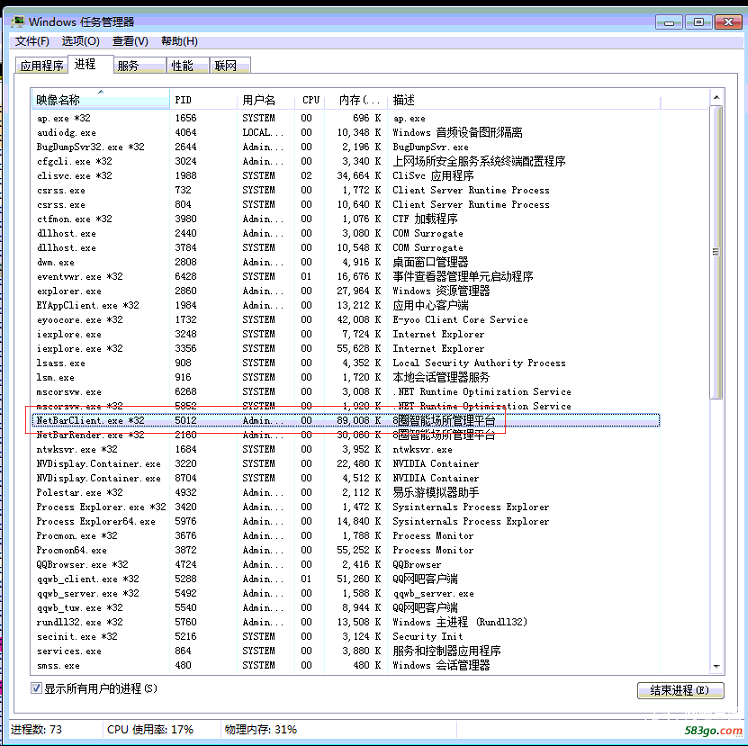
Task: Select EYAppClient.exe *32 process
Action: pos(346,305)
